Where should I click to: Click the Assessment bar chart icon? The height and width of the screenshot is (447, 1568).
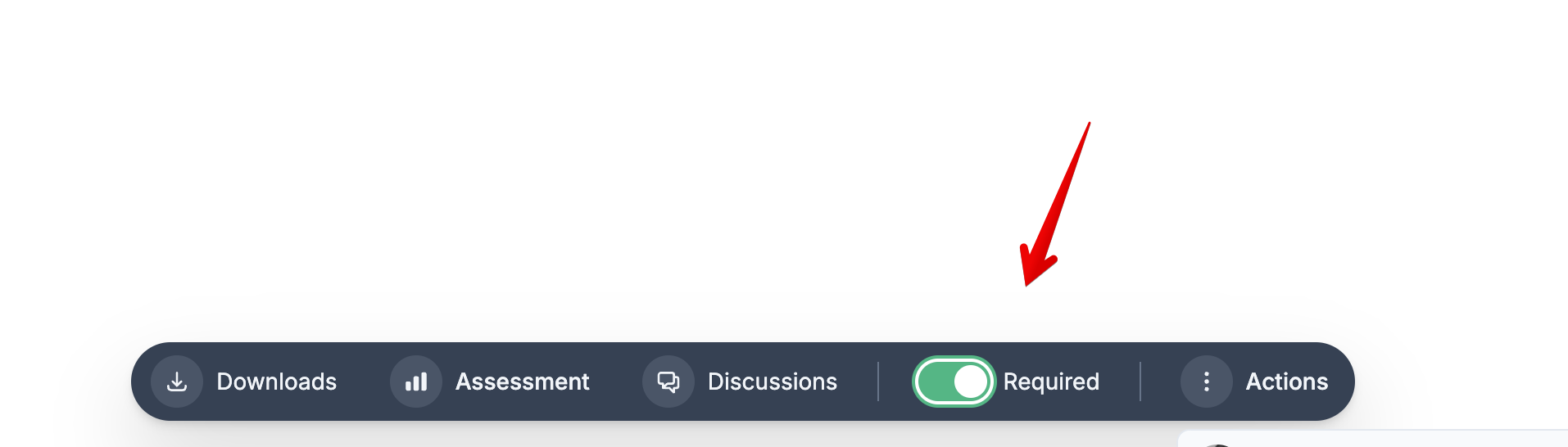(416, 382)
